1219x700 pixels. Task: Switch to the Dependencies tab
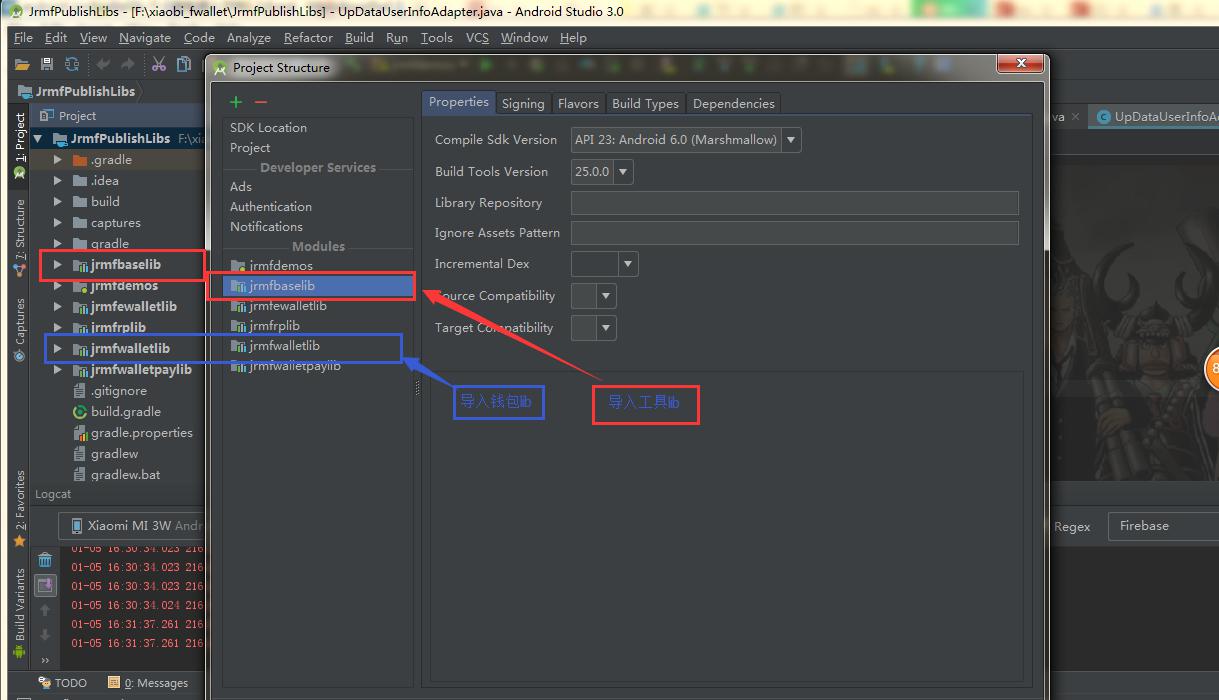733,103
